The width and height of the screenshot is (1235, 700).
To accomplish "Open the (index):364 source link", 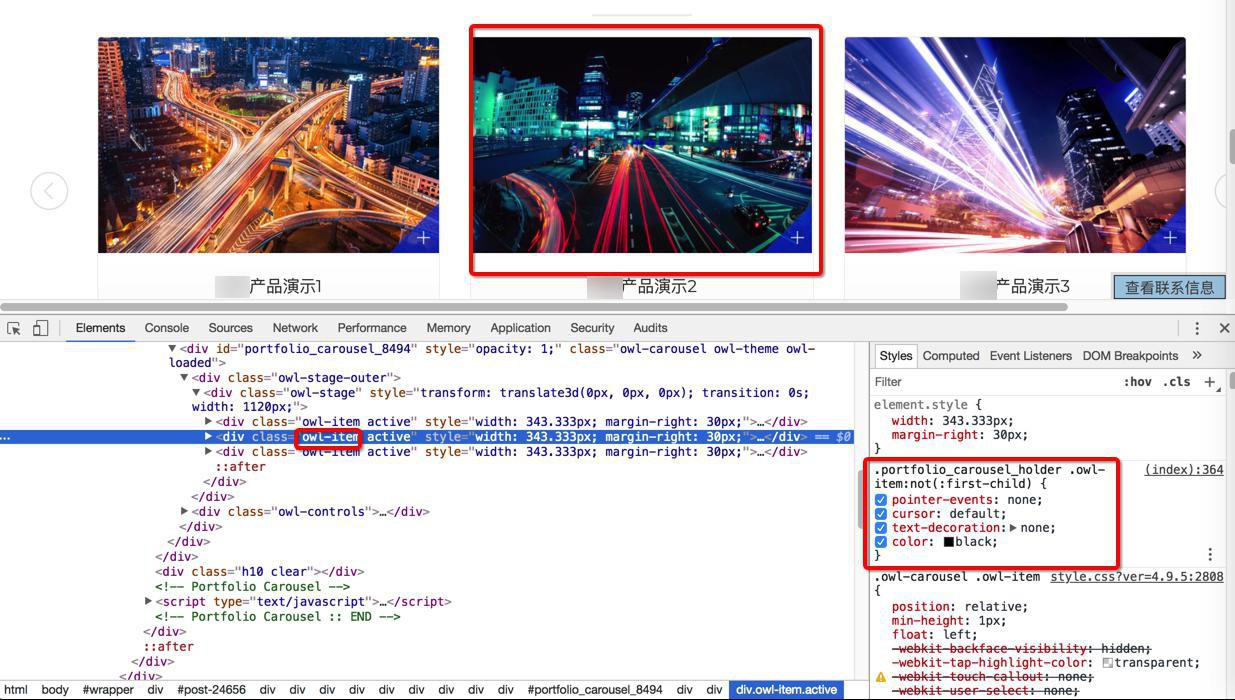I will [1184, 470].
